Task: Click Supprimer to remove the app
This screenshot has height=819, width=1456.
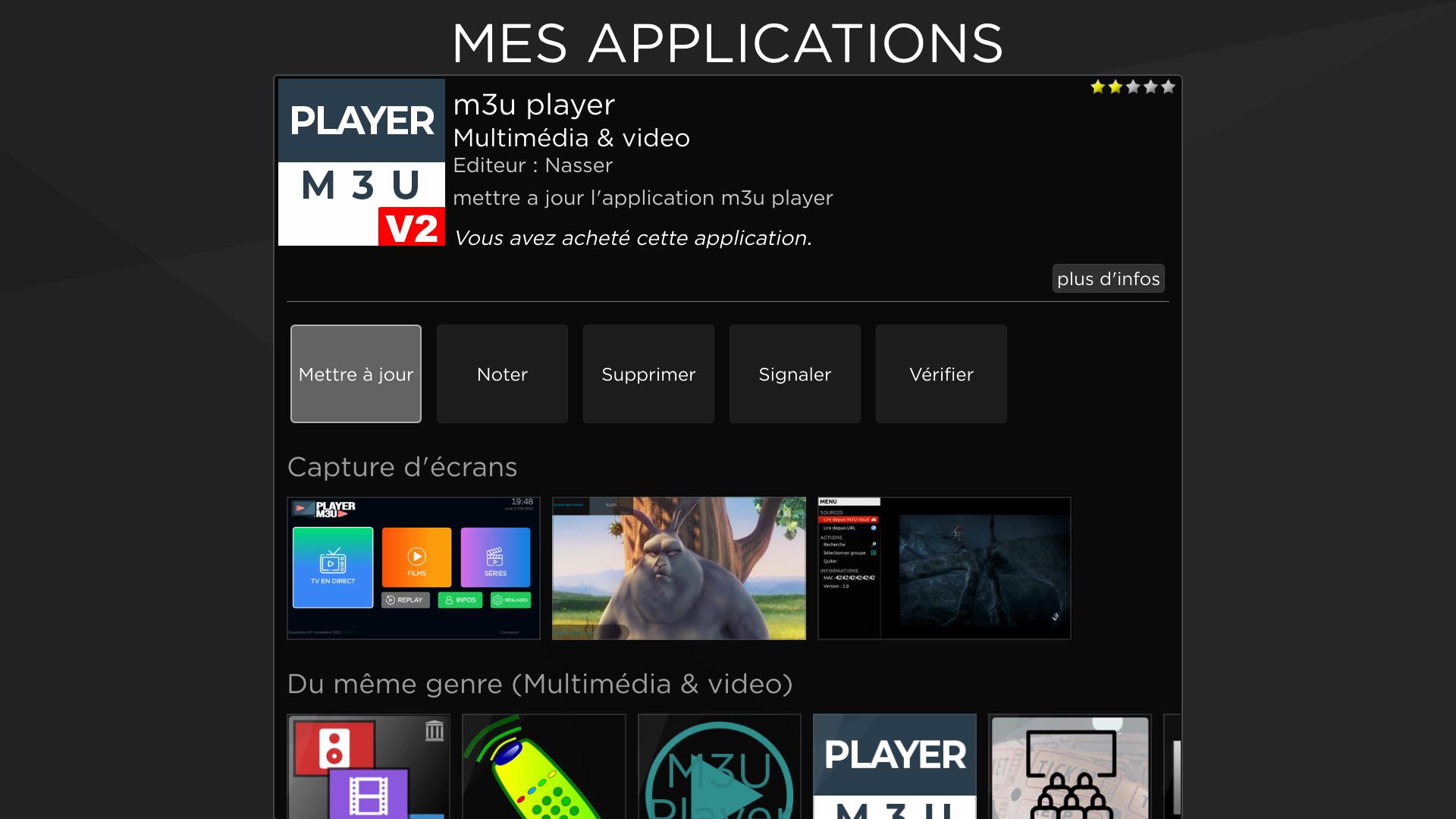Action: point(648,374)
